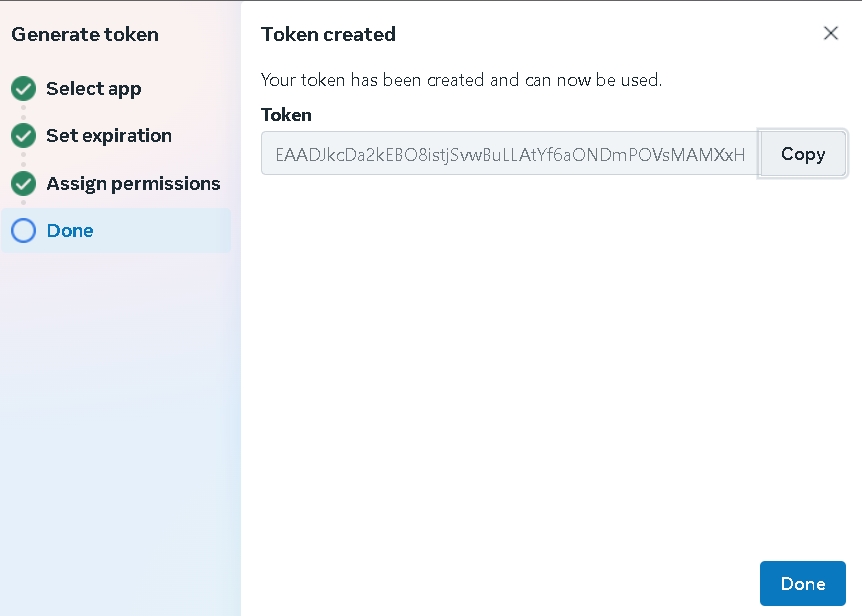Select the Done step label in sidebar
862x616 pixels.
(x=70, y=231)
